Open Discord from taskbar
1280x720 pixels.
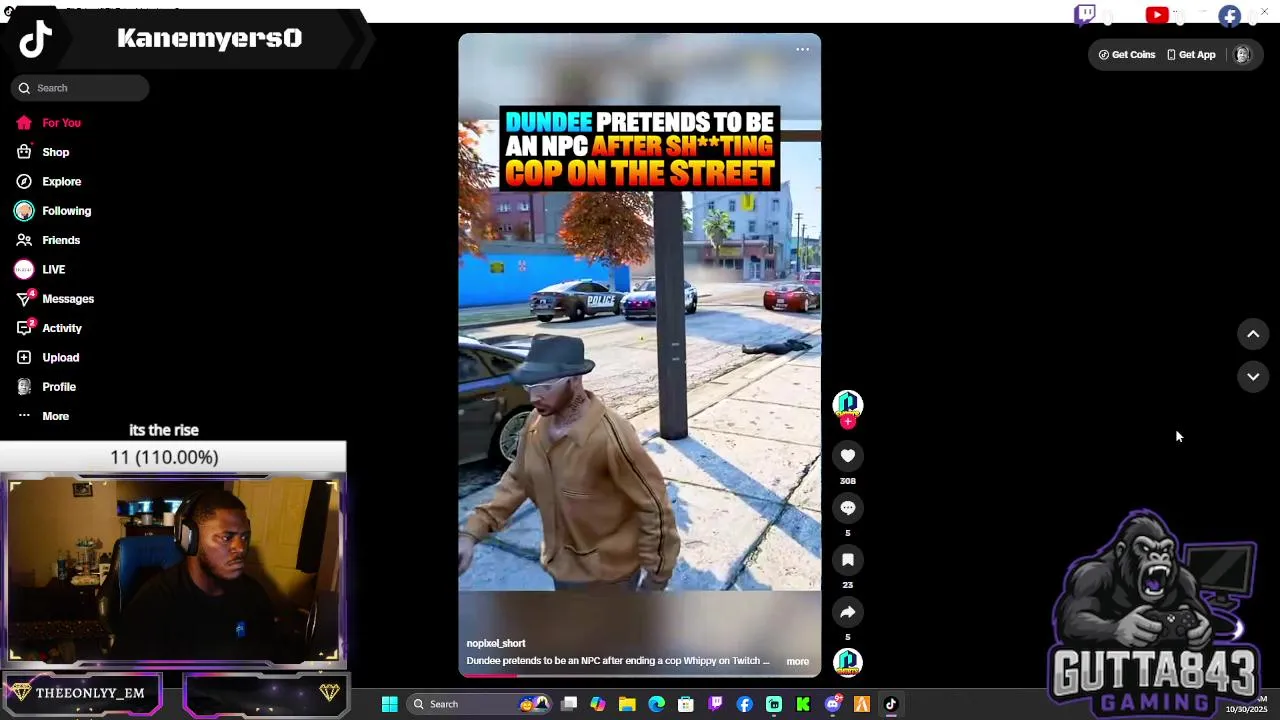tap(833, 704)
